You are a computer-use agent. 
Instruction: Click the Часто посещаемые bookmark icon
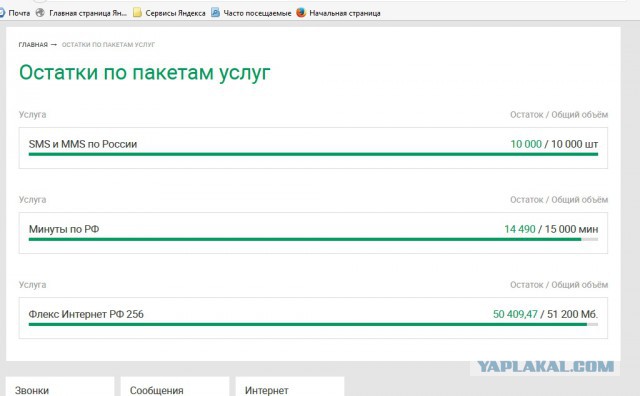pyautogui.click(x=216, y=13)
